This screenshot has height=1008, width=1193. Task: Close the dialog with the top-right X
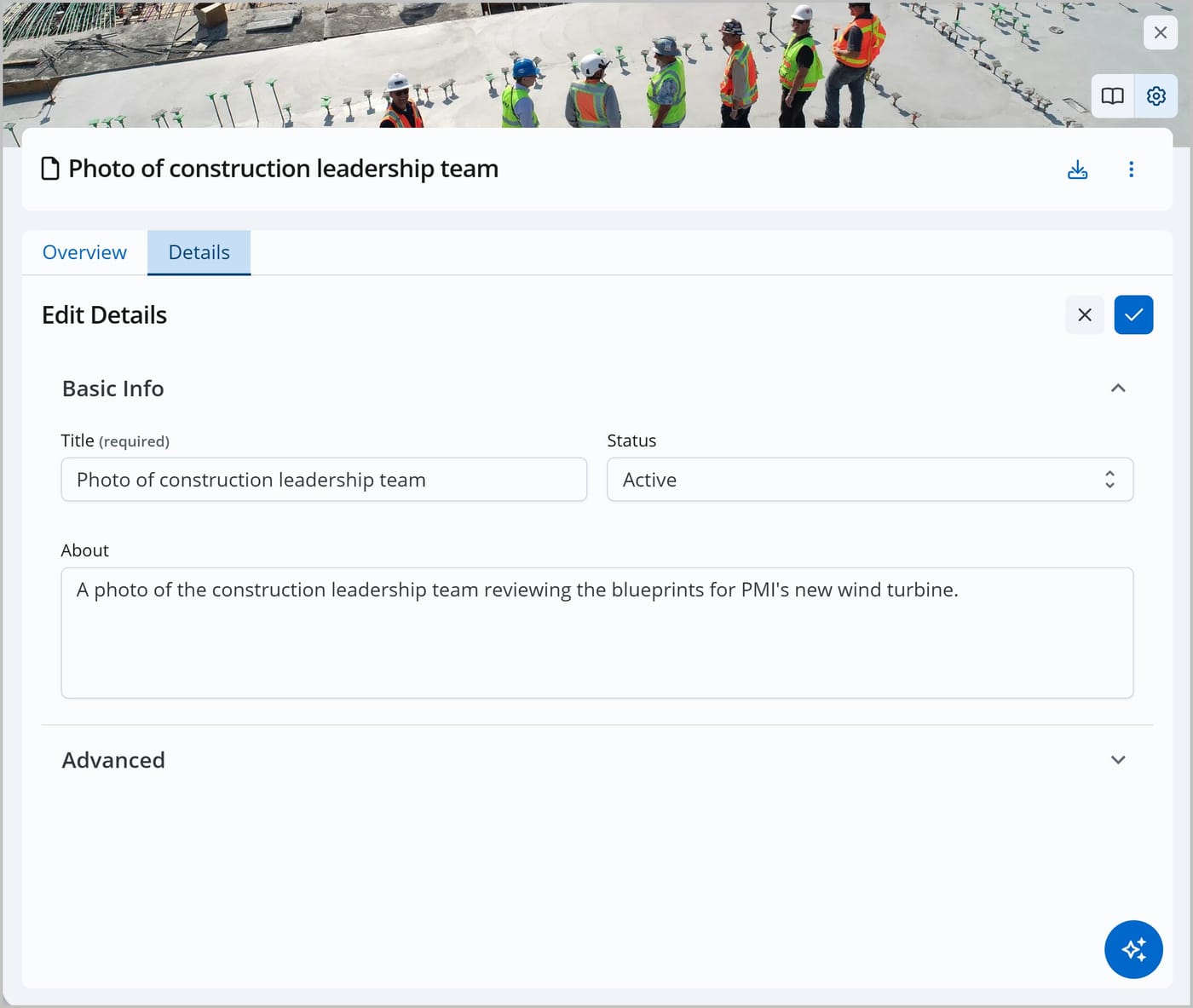click(x=1160, y=32)
